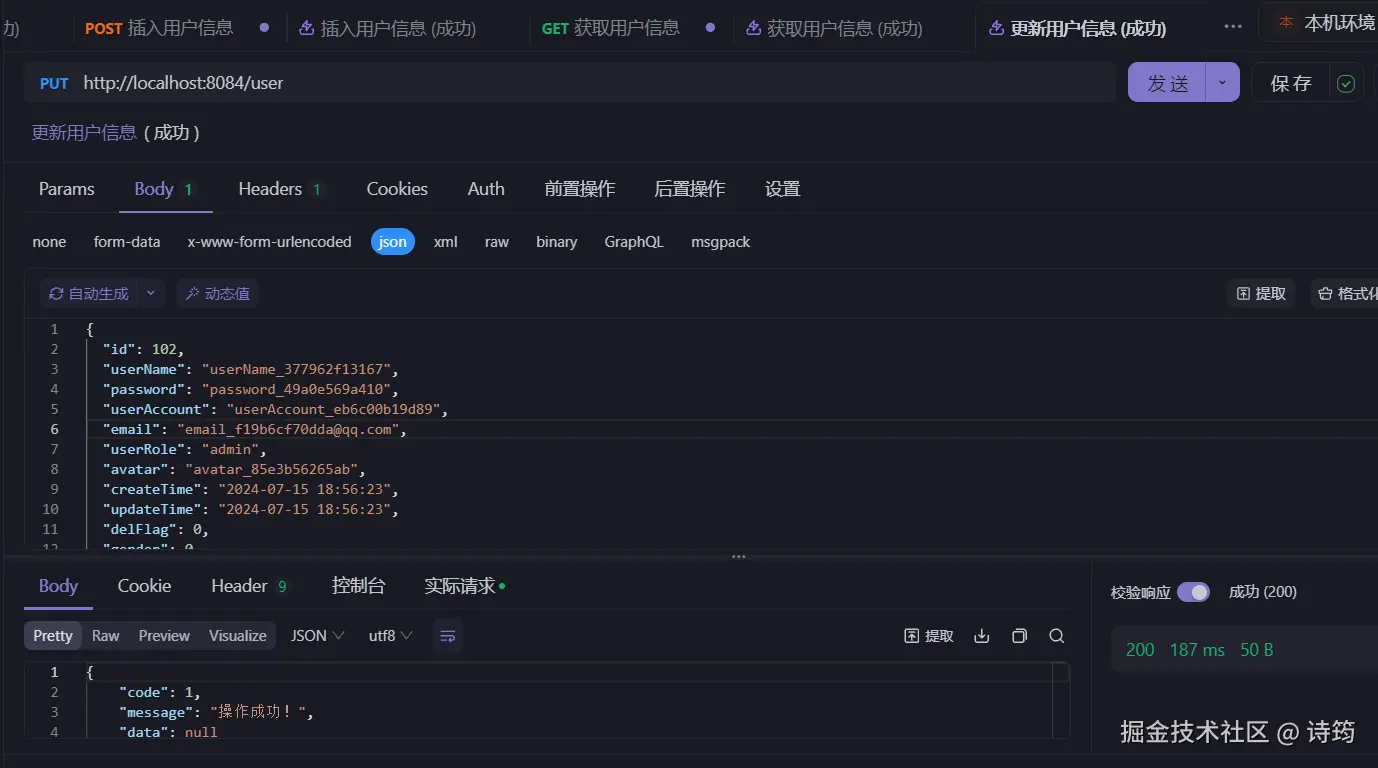The width and height of the screenshot is (1378, 768).
Task: Select the x-www-form-urlencoded body type
Action: coord(270,242)
